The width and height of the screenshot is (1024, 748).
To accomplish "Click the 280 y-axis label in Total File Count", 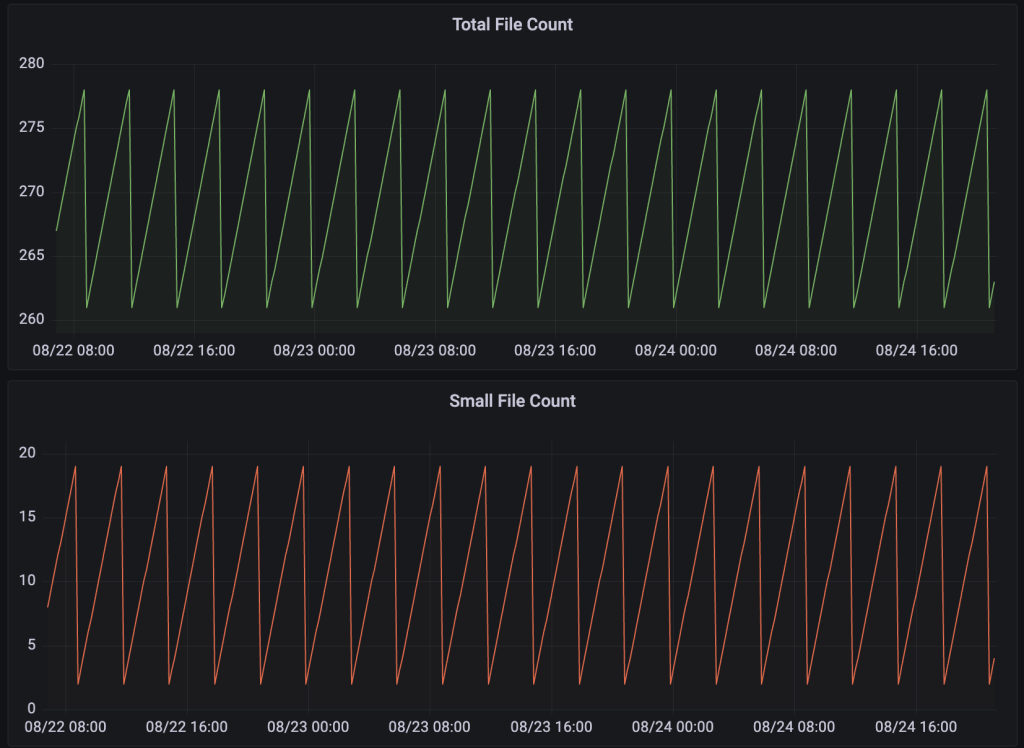I will [x=32, y=64].
